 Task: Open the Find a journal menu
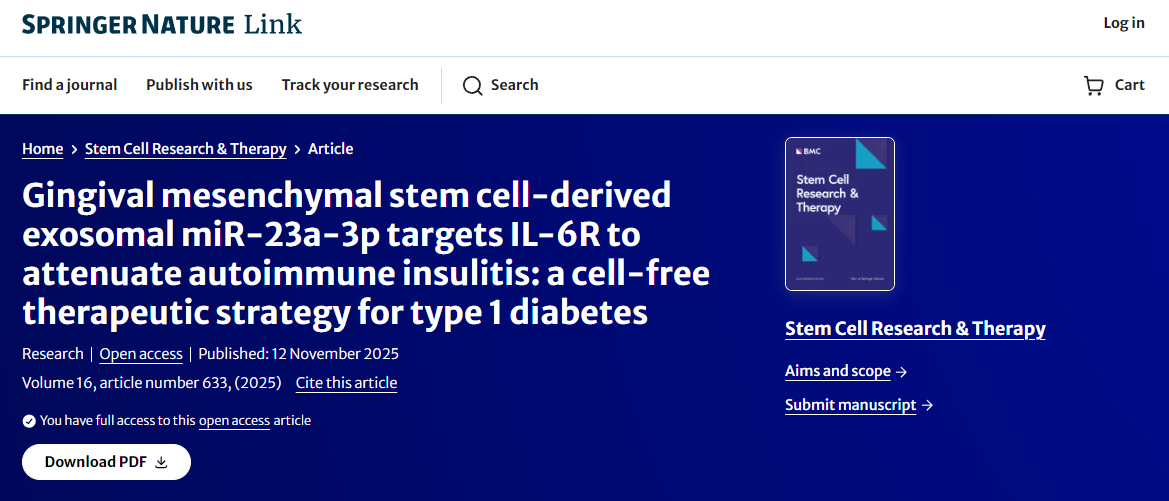point(70,85)
